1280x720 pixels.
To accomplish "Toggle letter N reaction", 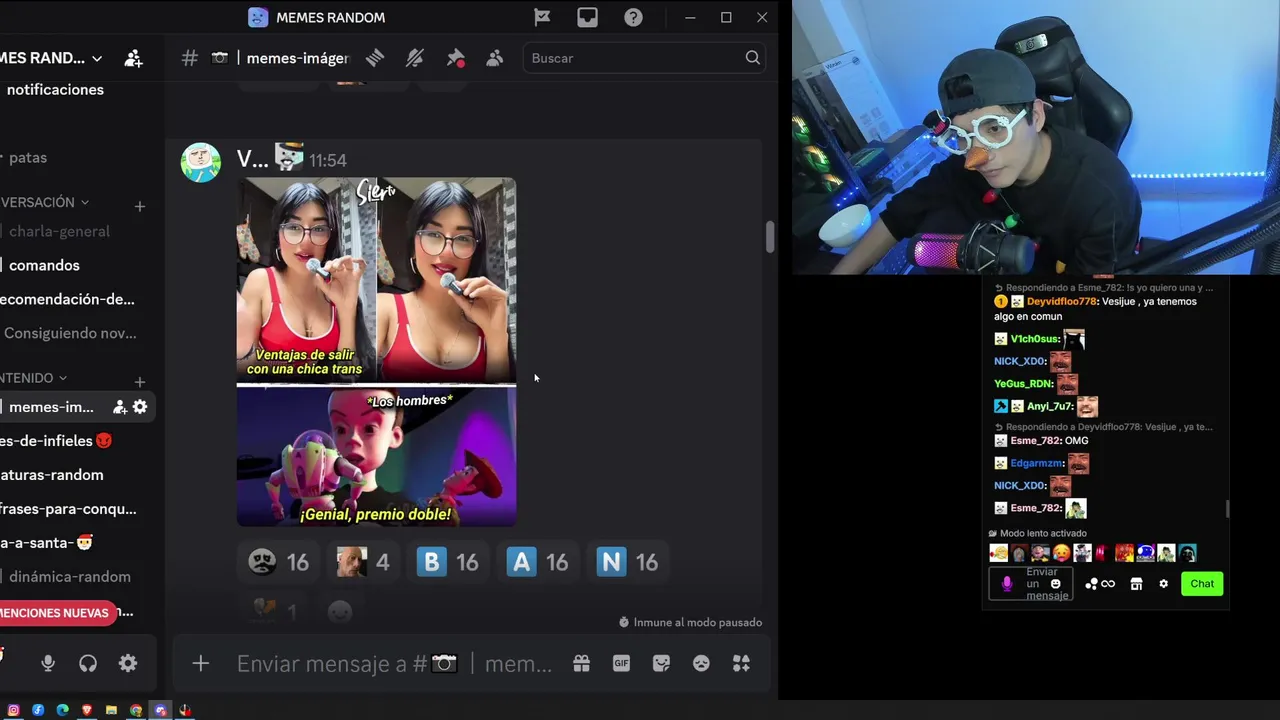I will click(628, 562).
